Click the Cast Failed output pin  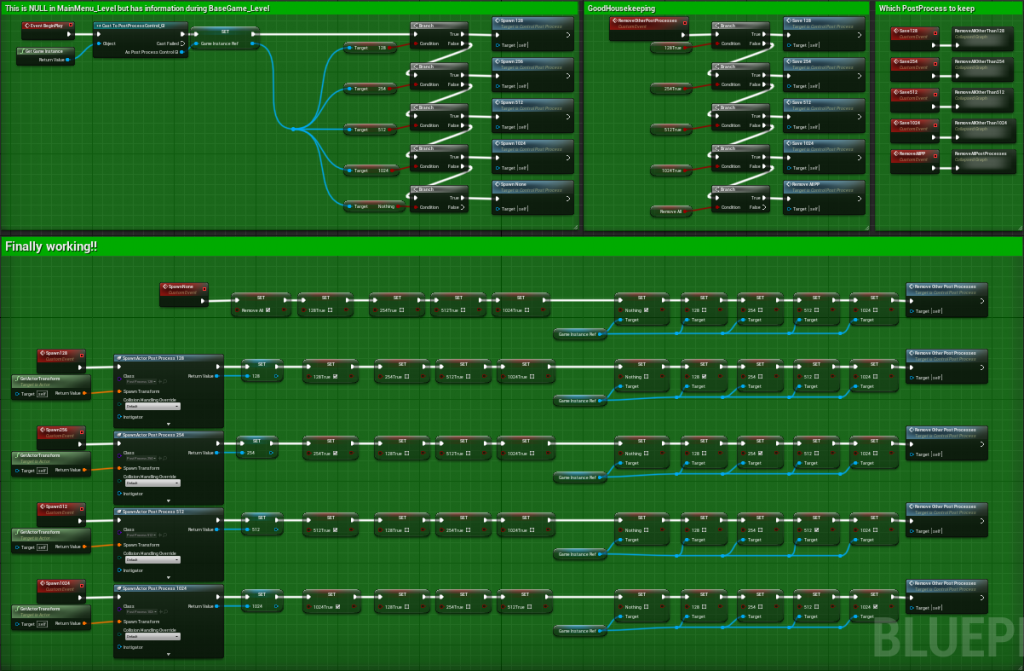182,44
